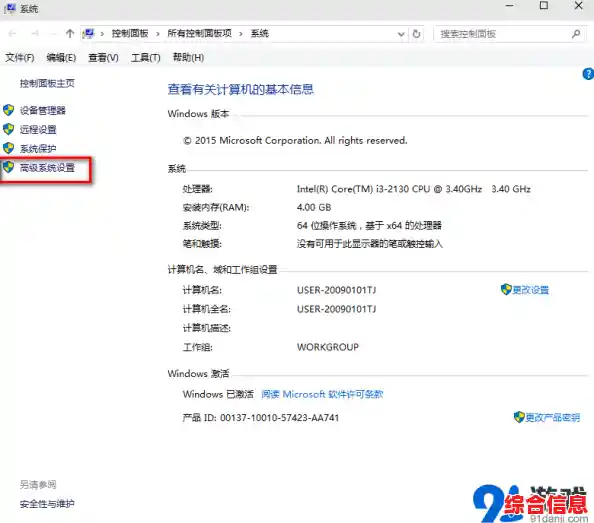The width and height of the screenshot is (594, 523).
Task: Expand chevron after 控制面板 breadcrumb
Action: 158,34
